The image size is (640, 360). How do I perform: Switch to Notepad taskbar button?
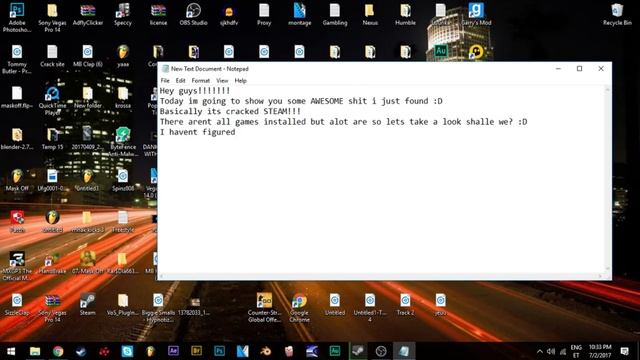coord(404,351)
